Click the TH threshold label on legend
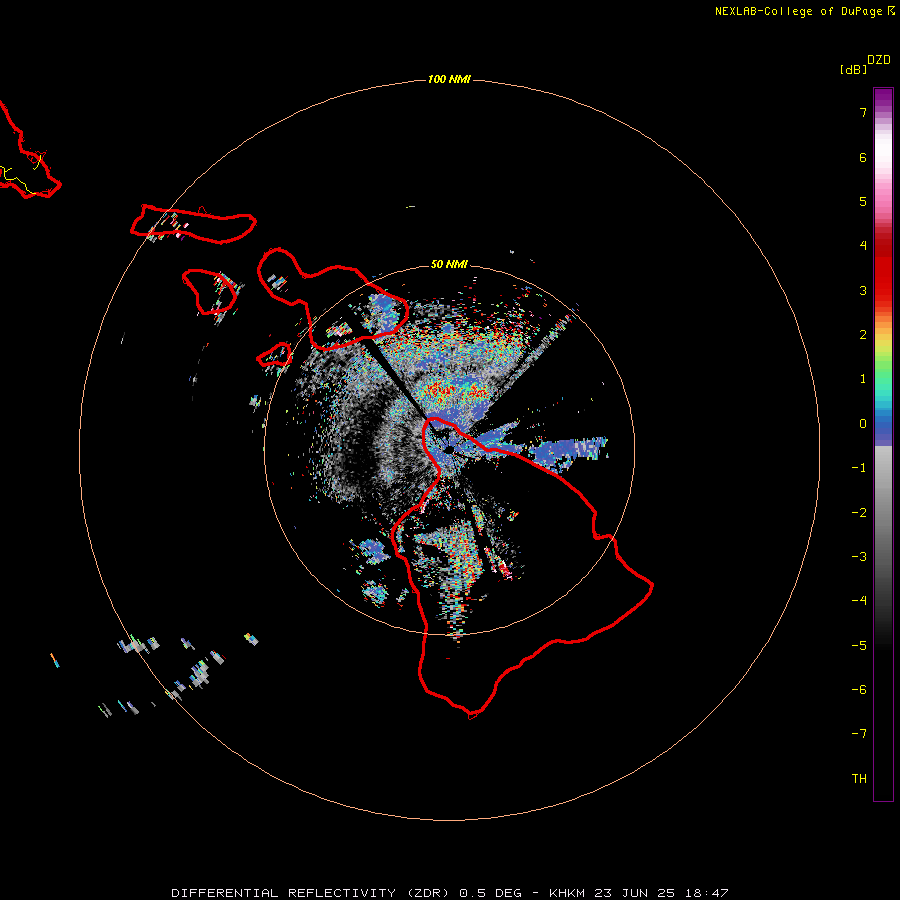 pyautogui.click(x=859, y=779)
